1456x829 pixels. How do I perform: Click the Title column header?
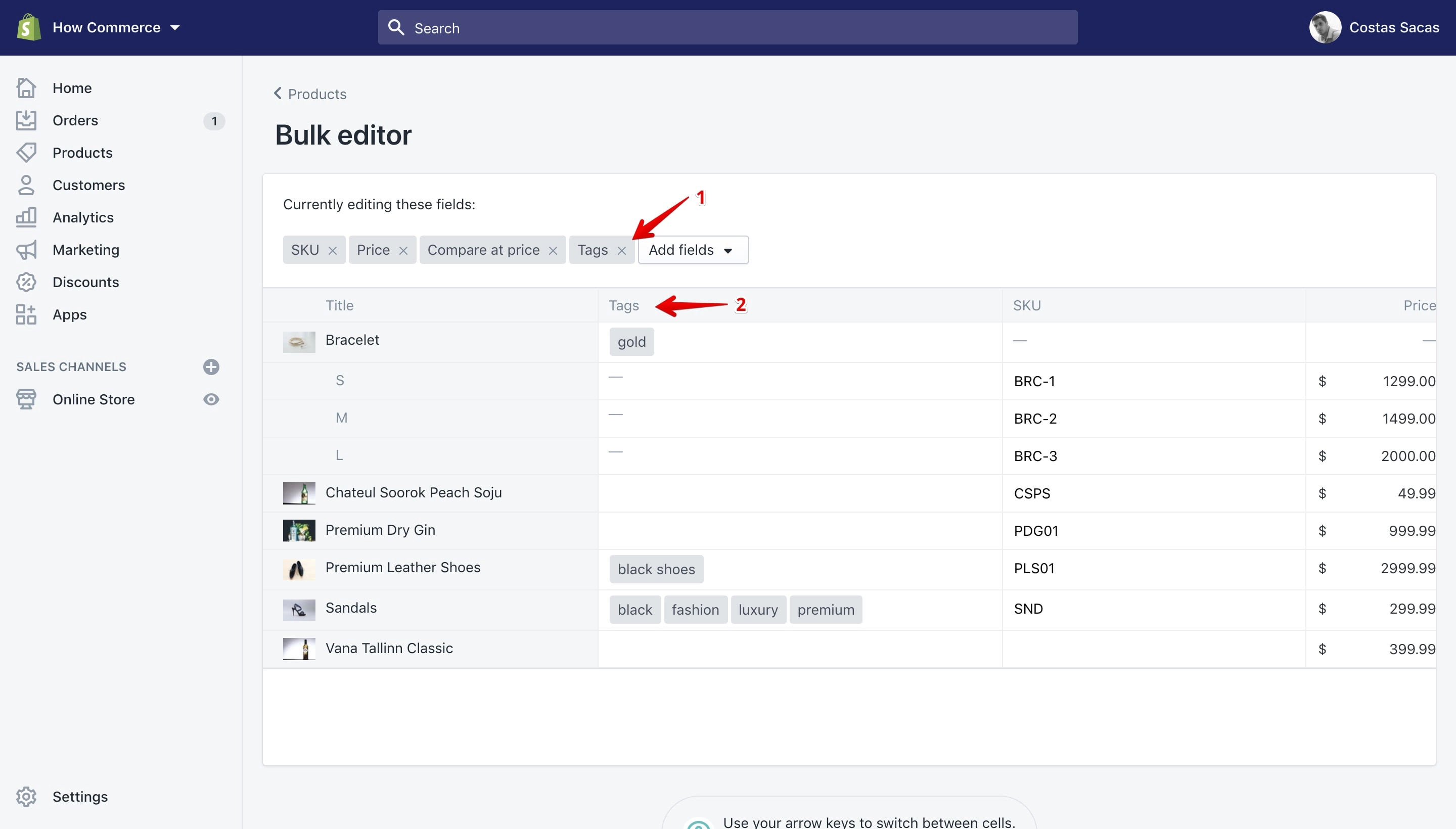pyautogui.click(x=339, y=305)
